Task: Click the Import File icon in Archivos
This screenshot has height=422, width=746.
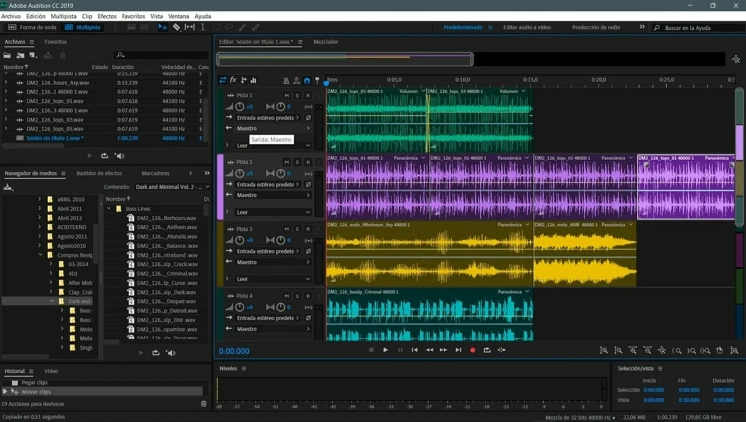Action: click(20, 56)
